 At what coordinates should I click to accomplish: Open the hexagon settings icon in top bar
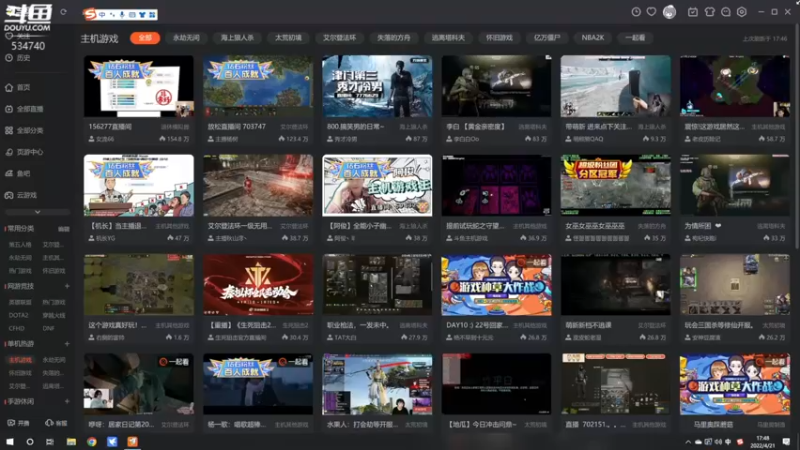[x=742, y=12]
